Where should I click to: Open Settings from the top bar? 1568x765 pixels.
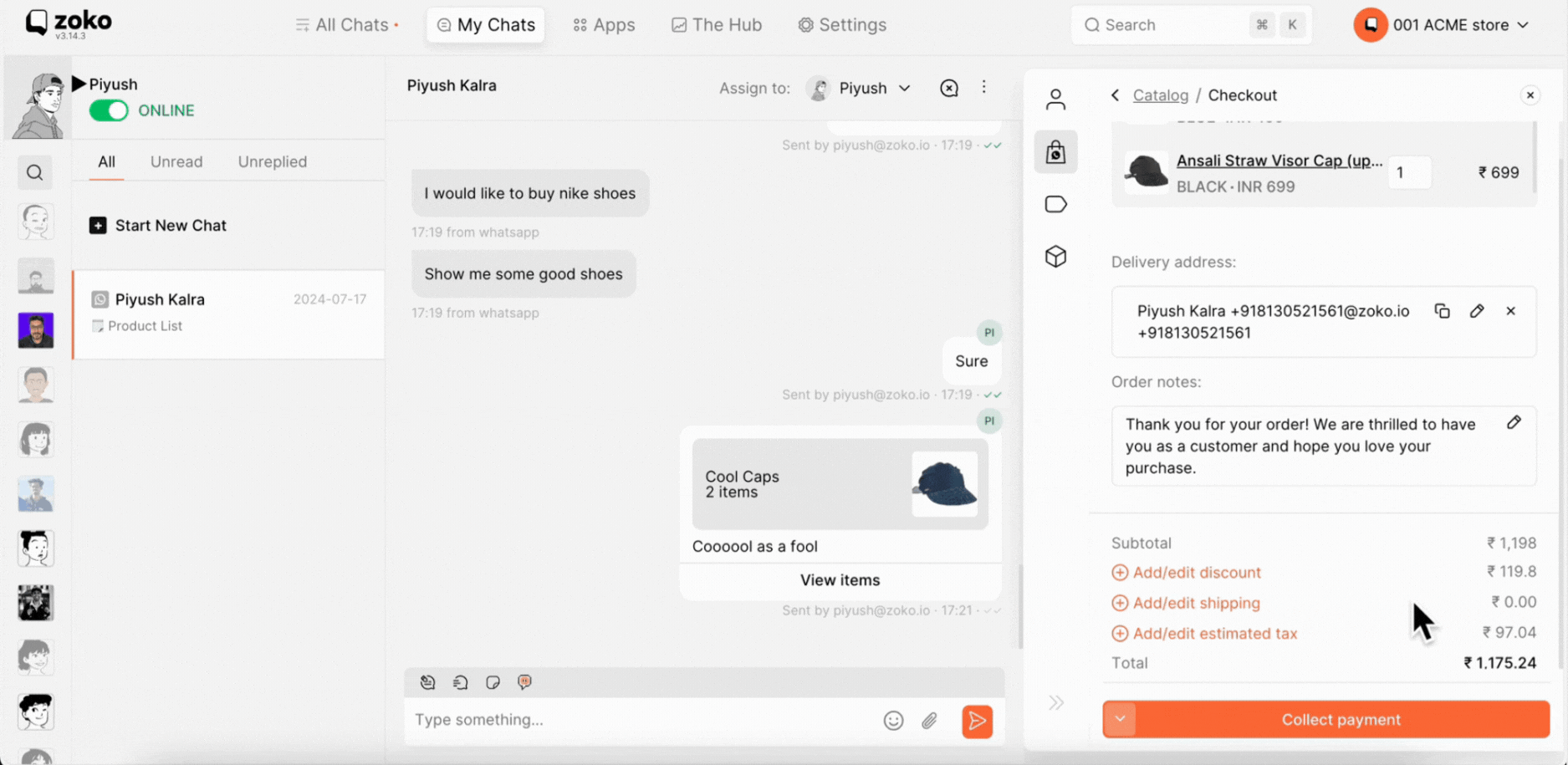coord(842,25)
